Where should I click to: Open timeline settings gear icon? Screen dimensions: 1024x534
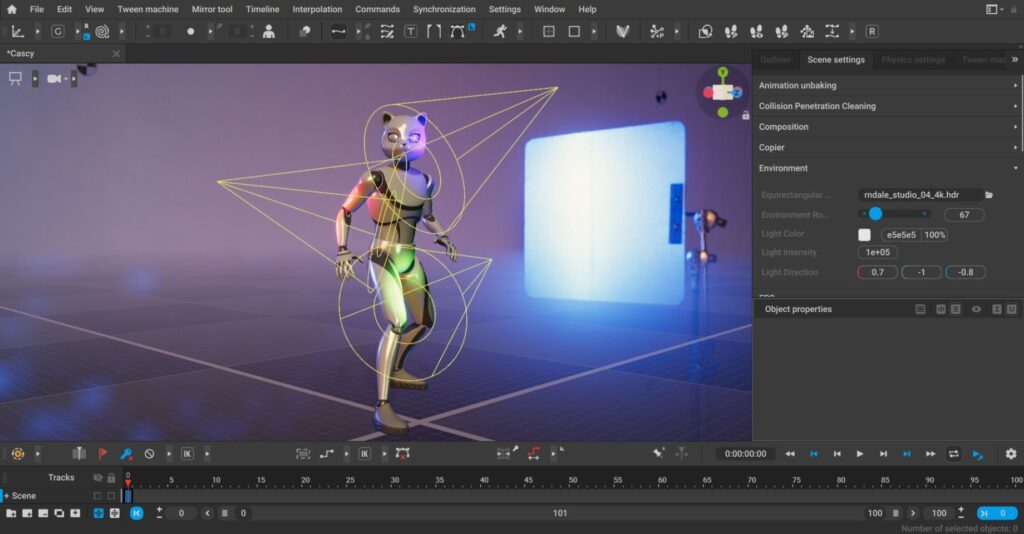(1011, 454)
